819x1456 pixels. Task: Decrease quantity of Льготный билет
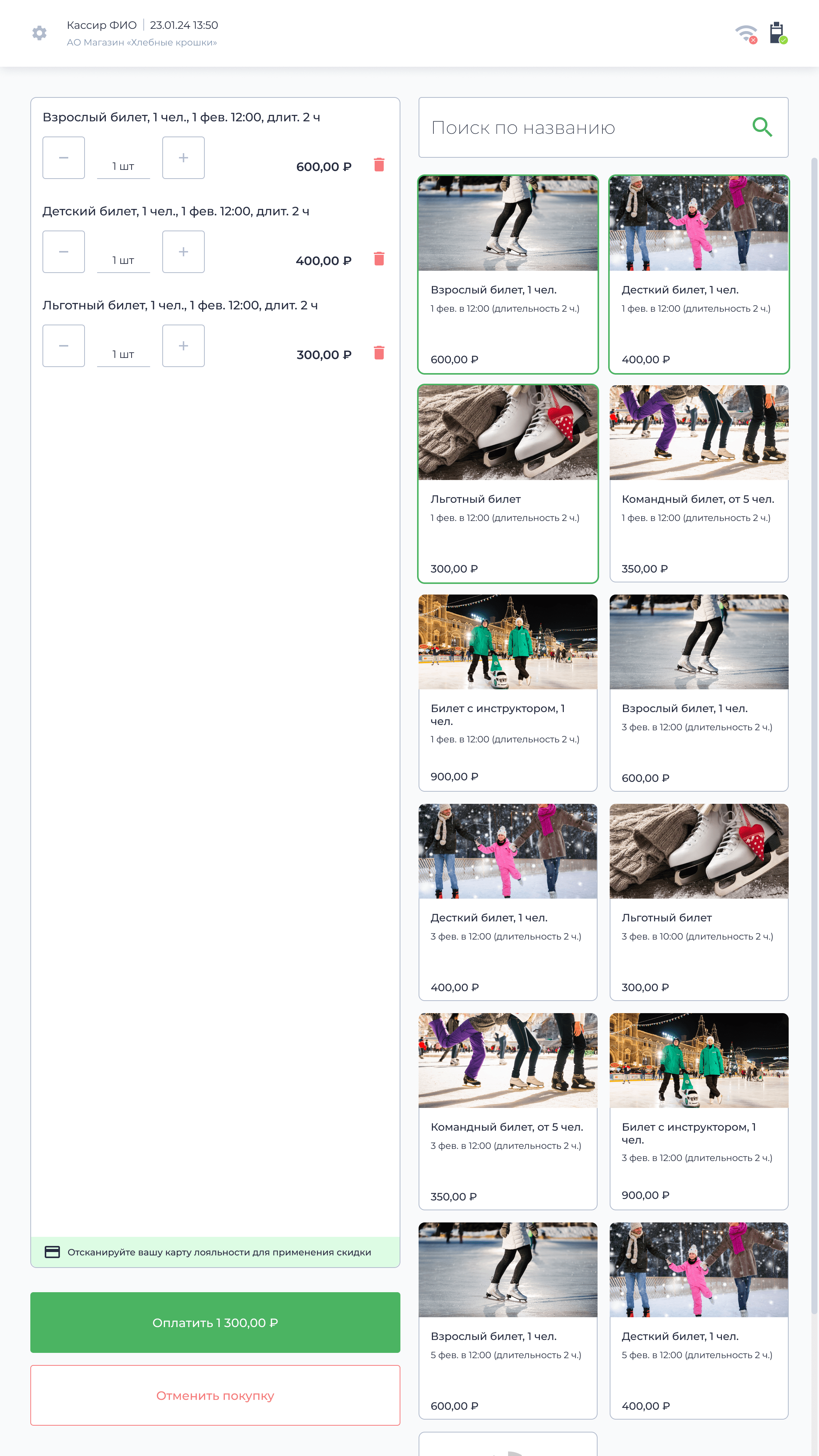64,346
